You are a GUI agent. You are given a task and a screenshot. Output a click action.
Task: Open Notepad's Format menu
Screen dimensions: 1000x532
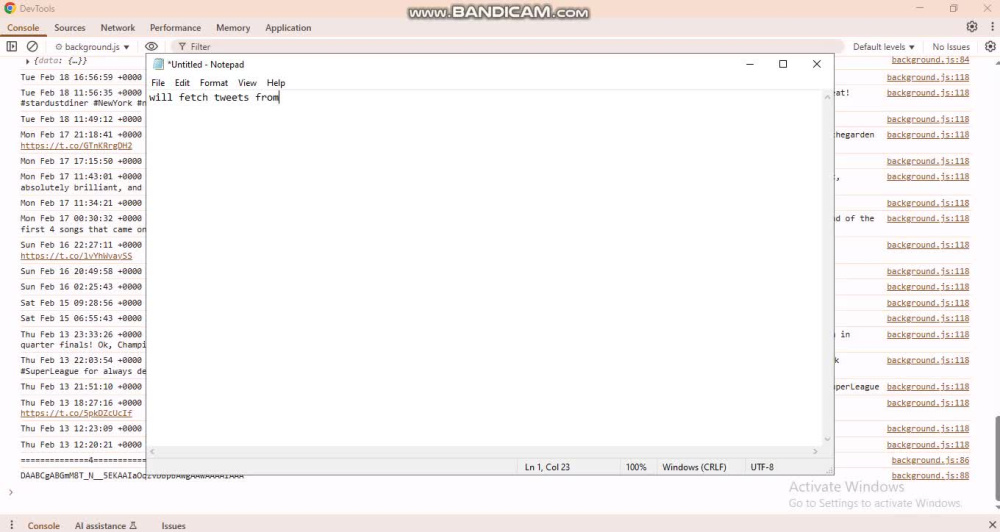[x=214, y=83]
